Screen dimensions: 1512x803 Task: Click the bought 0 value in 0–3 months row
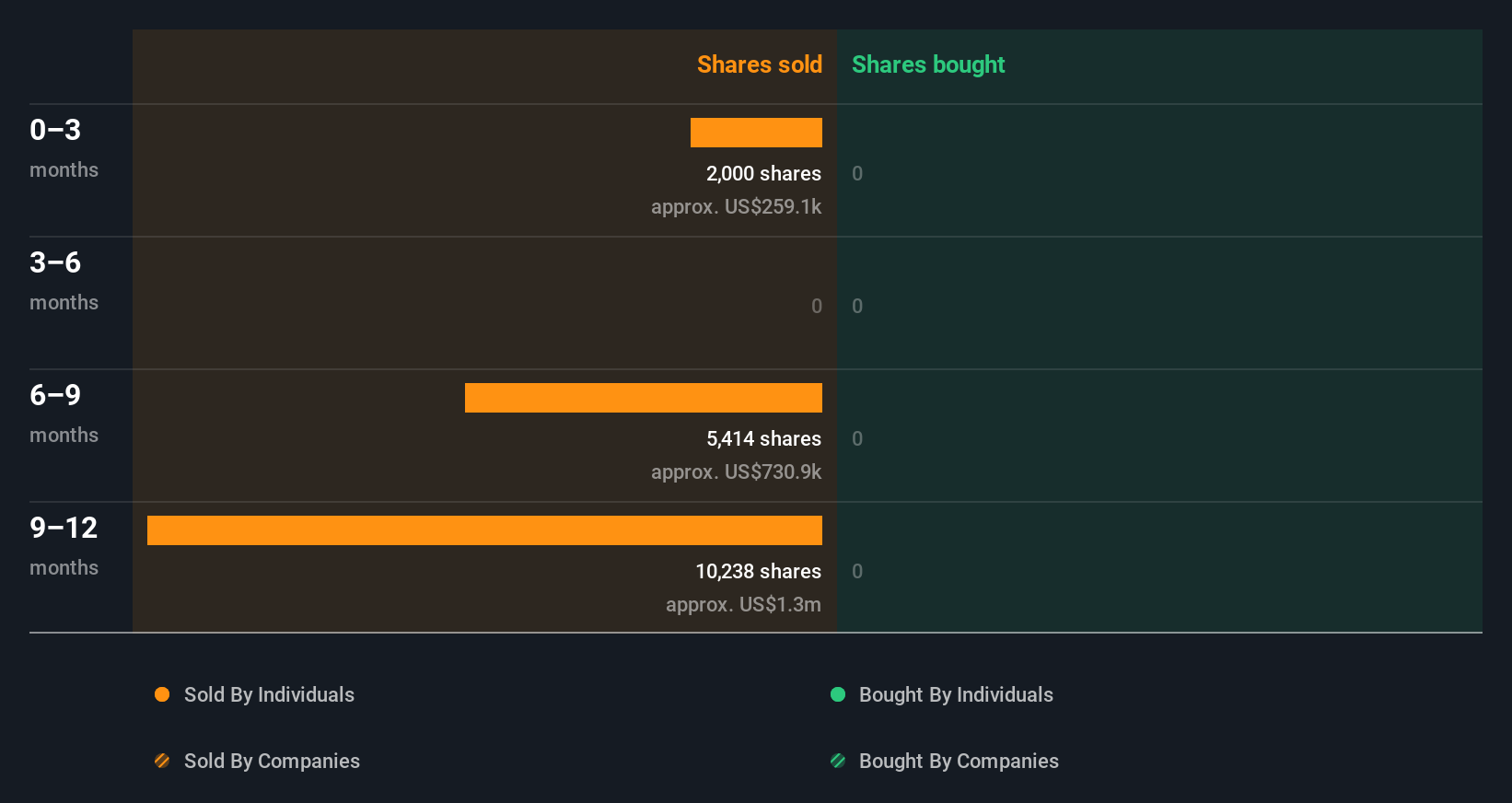(x=857, y=173)
